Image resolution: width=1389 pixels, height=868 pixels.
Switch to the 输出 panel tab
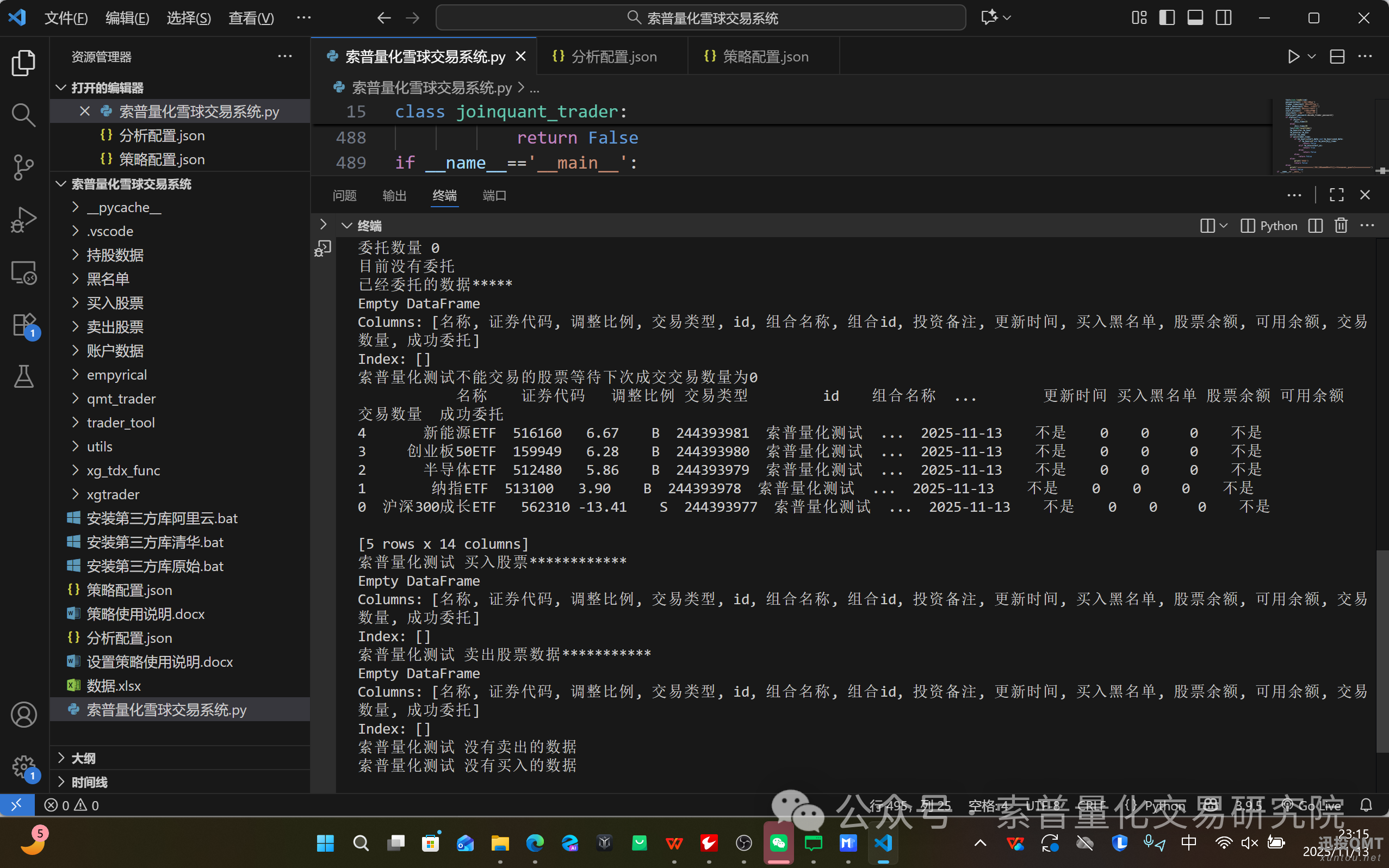(394, 195)
